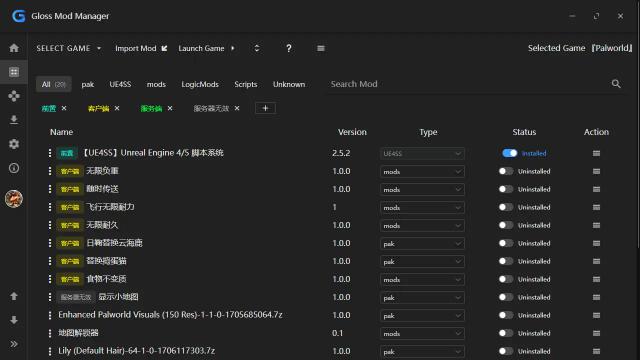Enable the 瞬时传送 mod toggle
The image size is (640, 360).
tap(506, 189)
